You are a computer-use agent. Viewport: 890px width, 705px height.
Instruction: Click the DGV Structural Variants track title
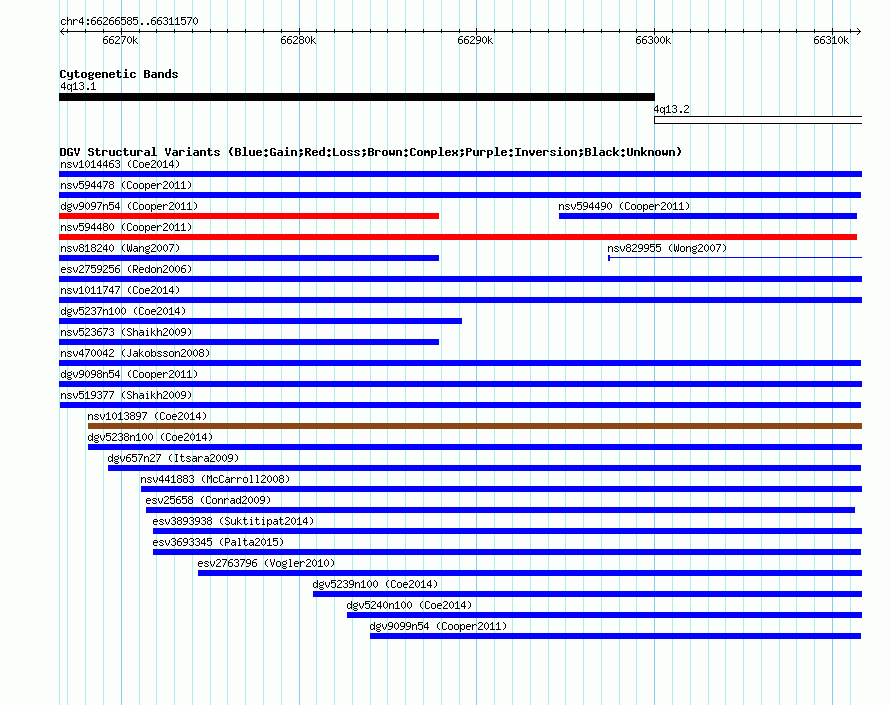click(x=371, y=152)
